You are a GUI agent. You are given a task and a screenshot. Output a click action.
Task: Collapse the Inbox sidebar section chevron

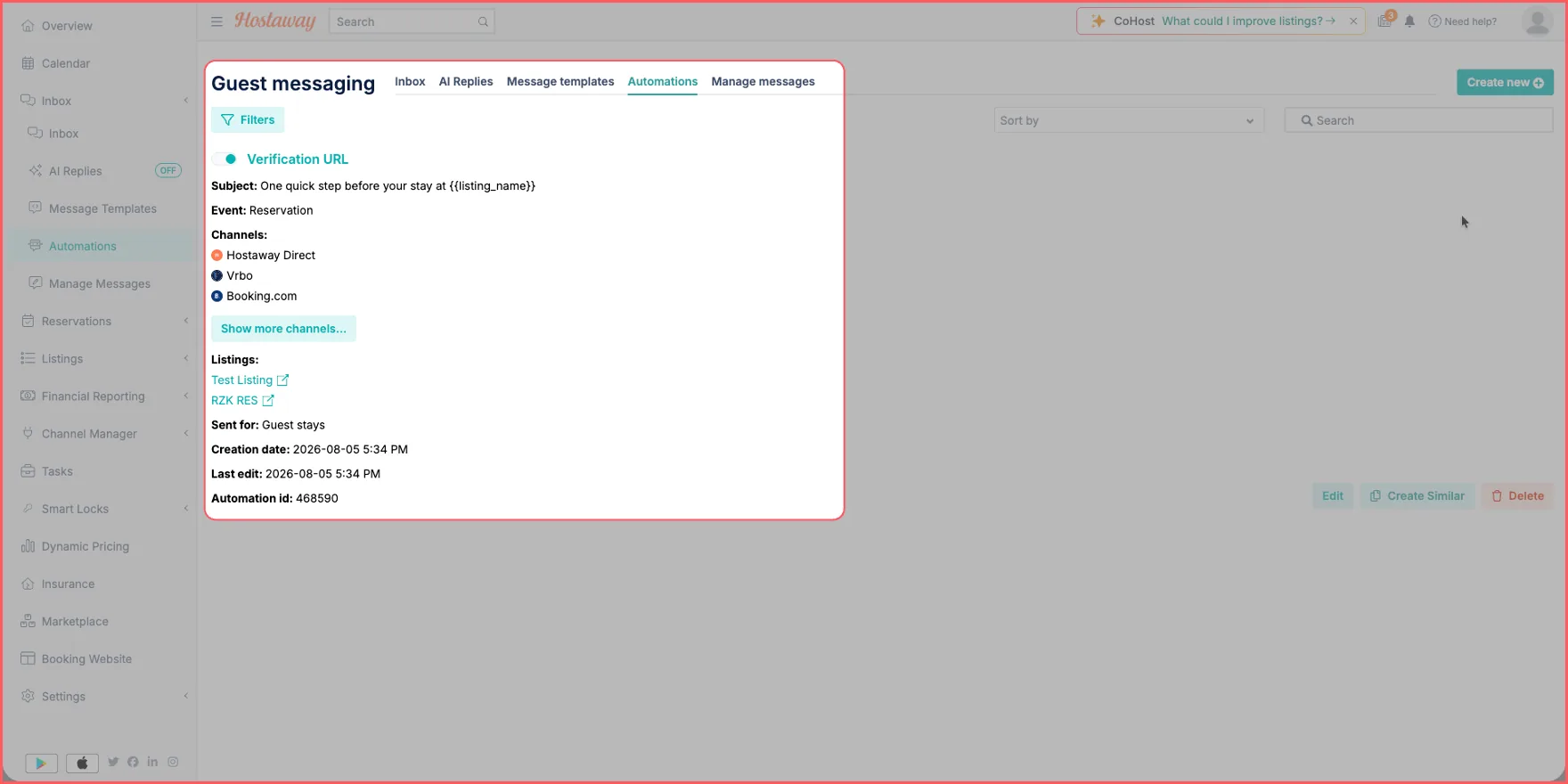186,101
